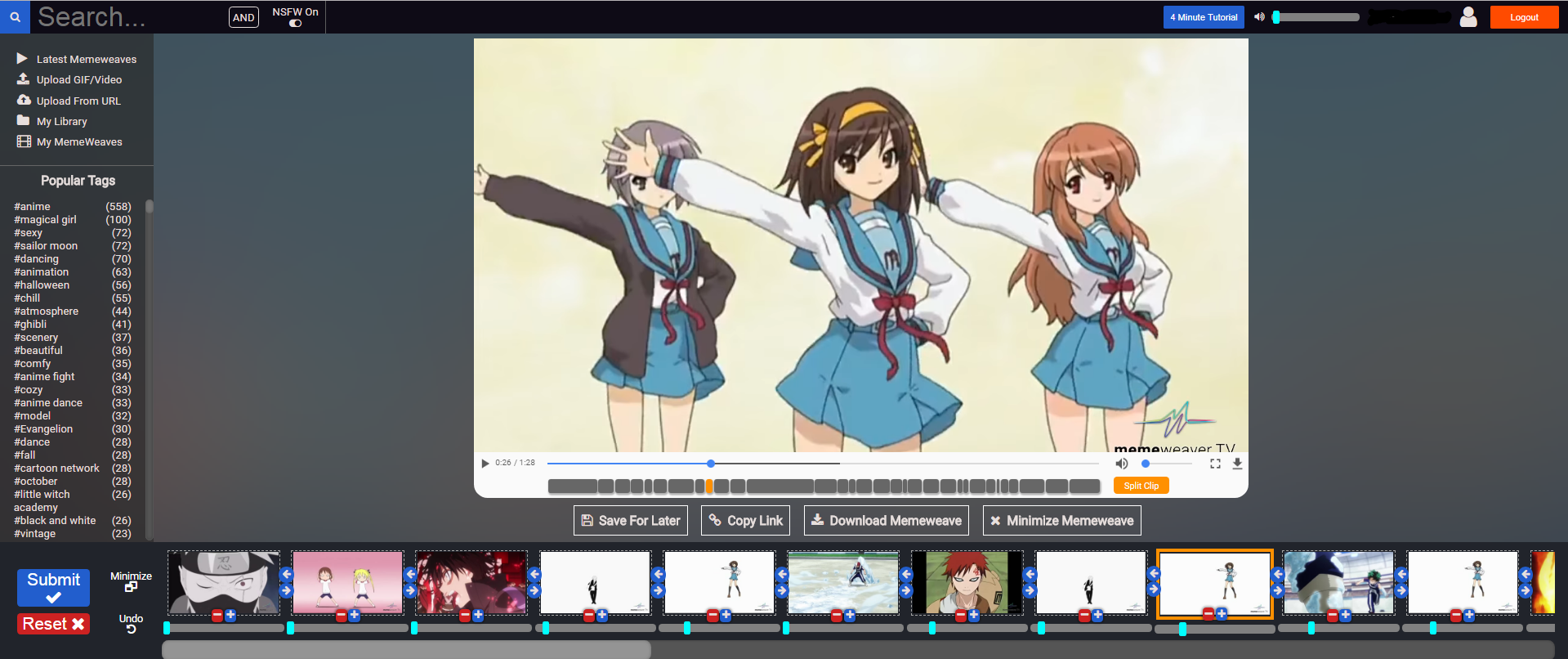Click the #vintage tag
This screenshot has width=1568, height=659.
coord(34,534)
